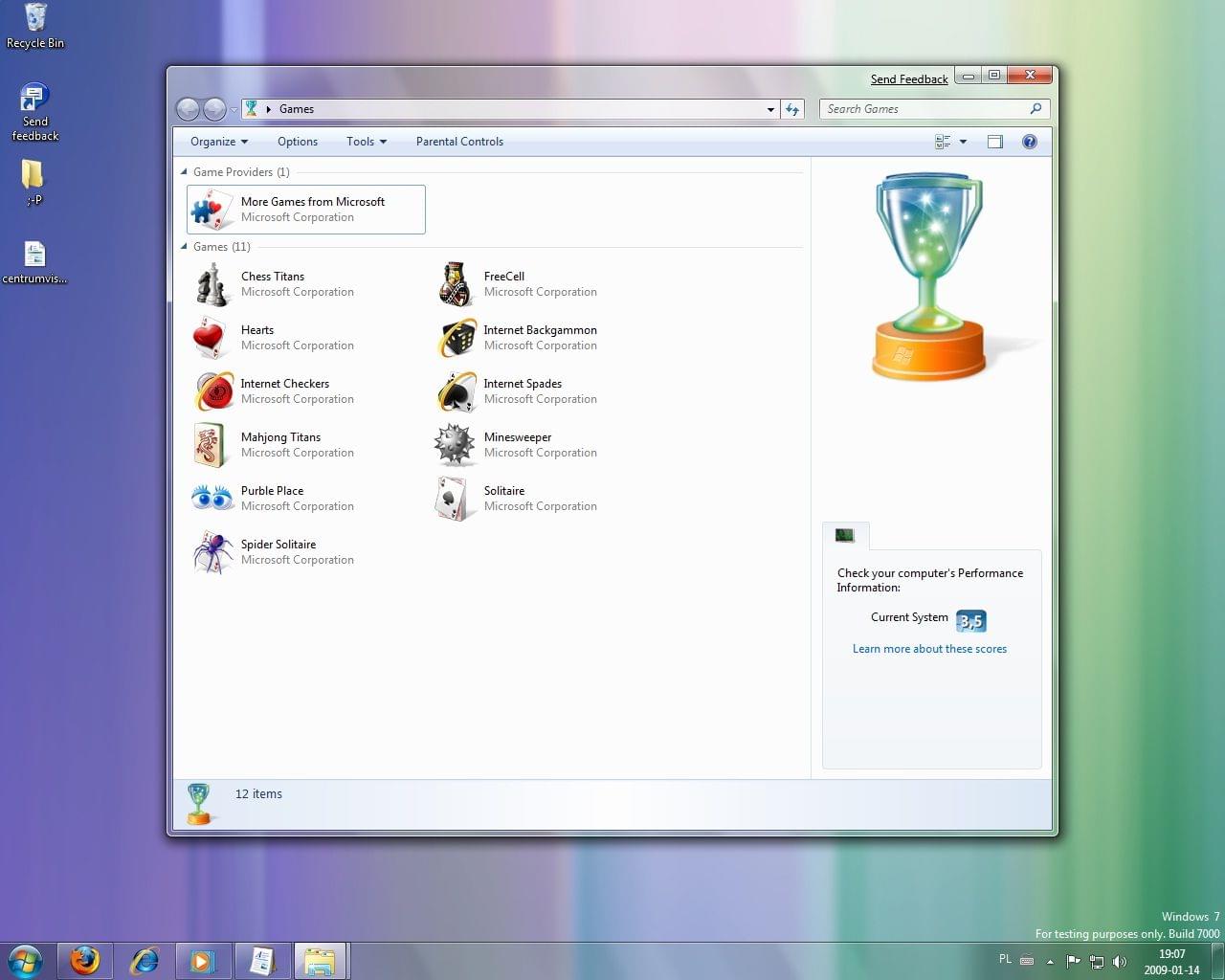The height and width of the screenshot is (980, 1225).
Task: Select the Mahjong Titans tile icon
Action: click(x=211, y=445)
